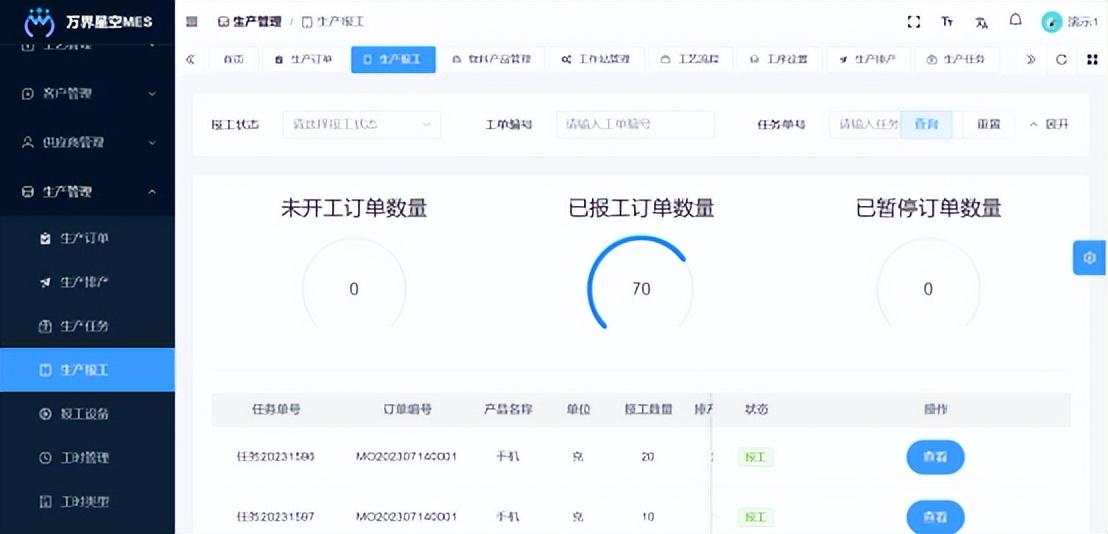Select 生产报工 in the sidebar

point(87,369)
